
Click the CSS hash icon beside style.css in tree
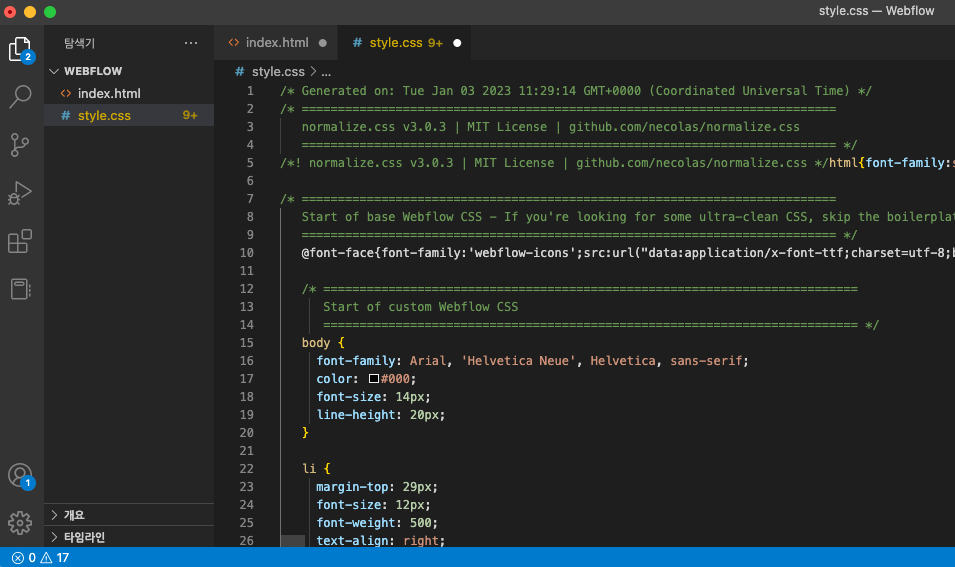(66, 116)
